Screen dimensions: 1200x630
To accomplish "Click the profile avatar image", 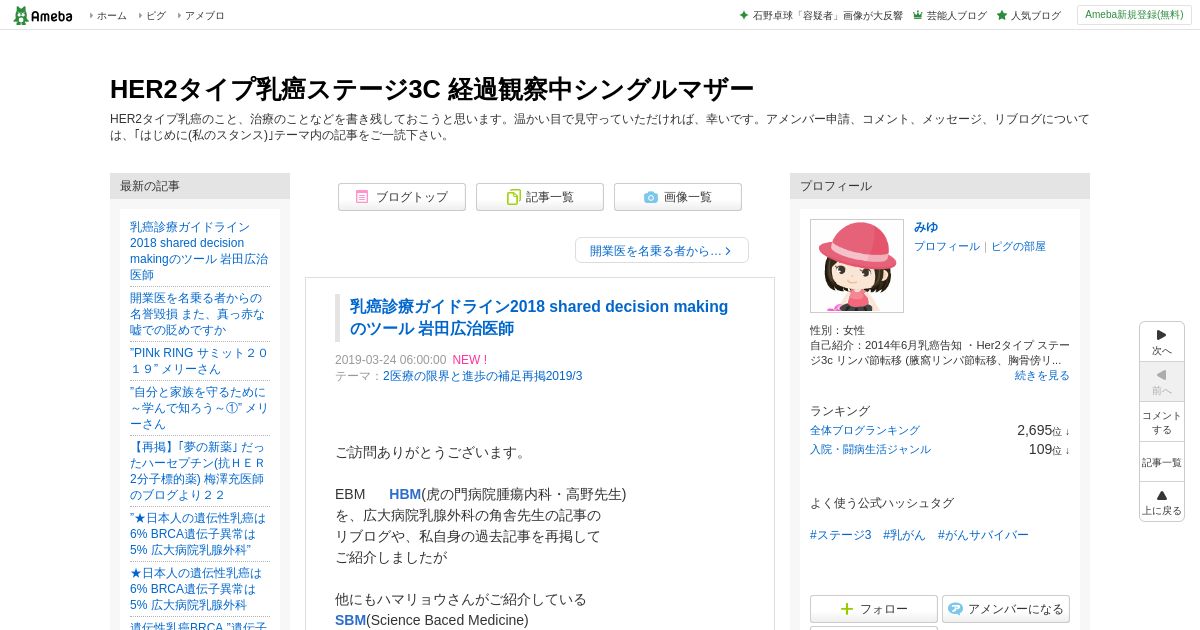I will click(x=857, y=266).
